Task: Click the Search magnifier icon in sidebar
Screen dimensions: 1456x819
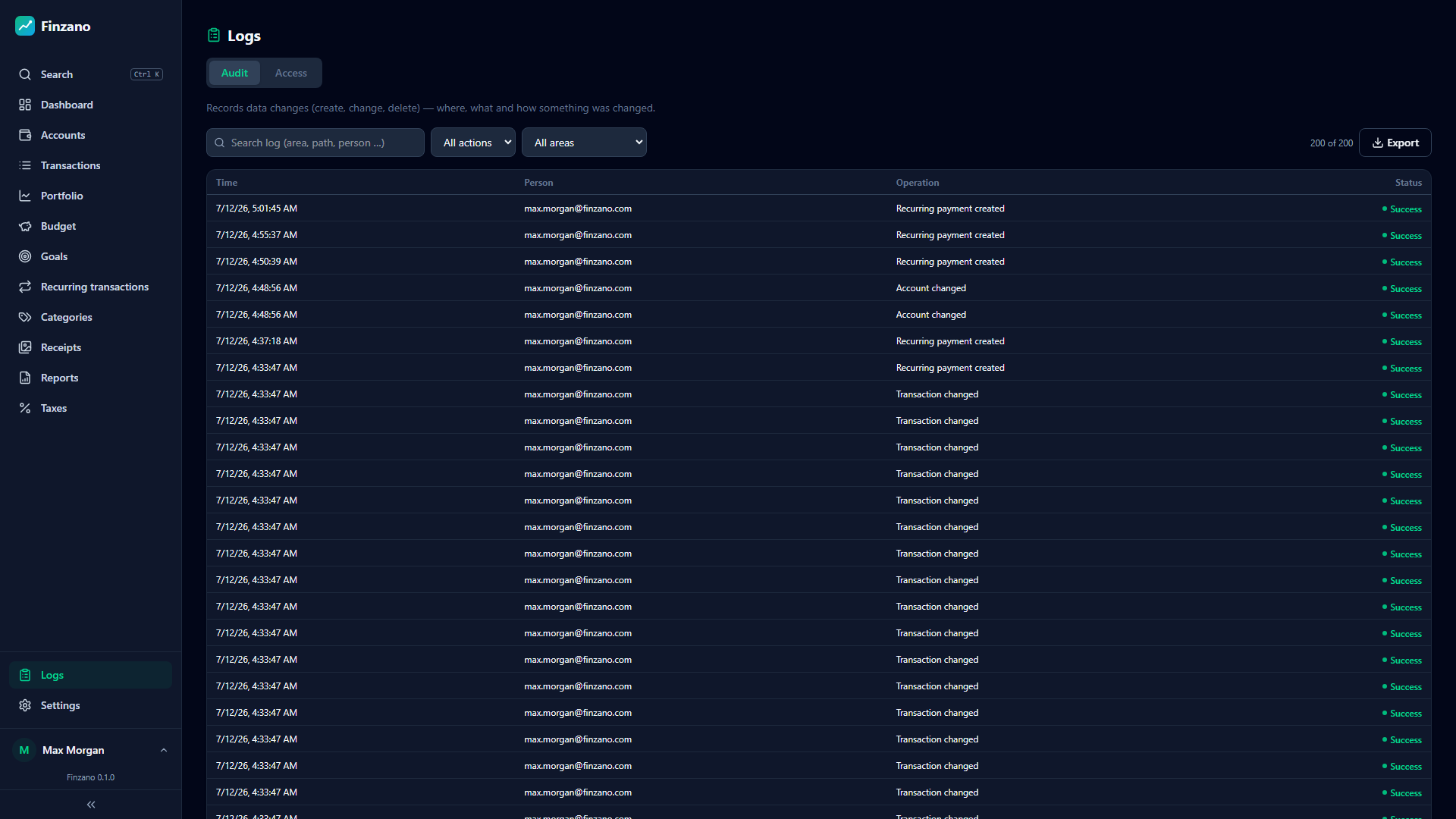Action: point(25,74)
